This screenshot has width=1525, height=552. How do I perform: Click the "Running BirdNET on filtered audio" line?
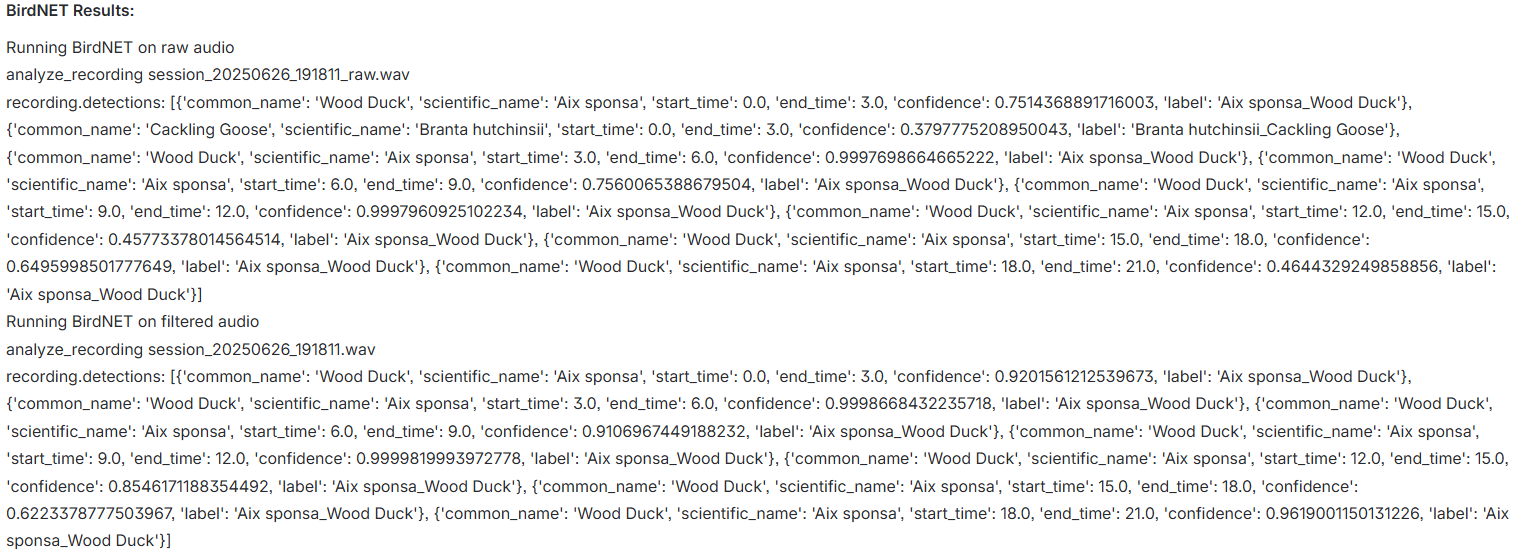(132, 322)
